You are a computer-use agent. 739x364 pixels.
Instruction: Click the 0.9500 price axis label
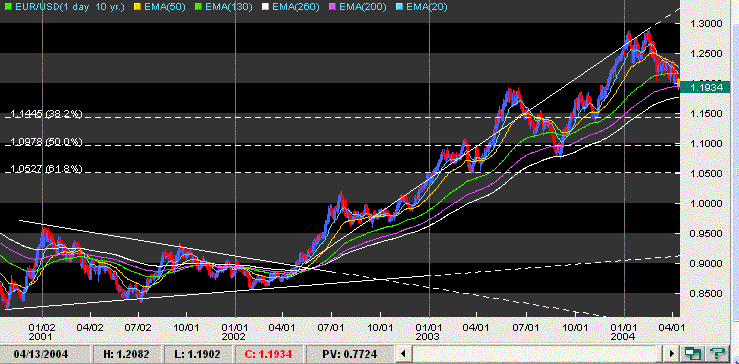[x=706, y=234]
